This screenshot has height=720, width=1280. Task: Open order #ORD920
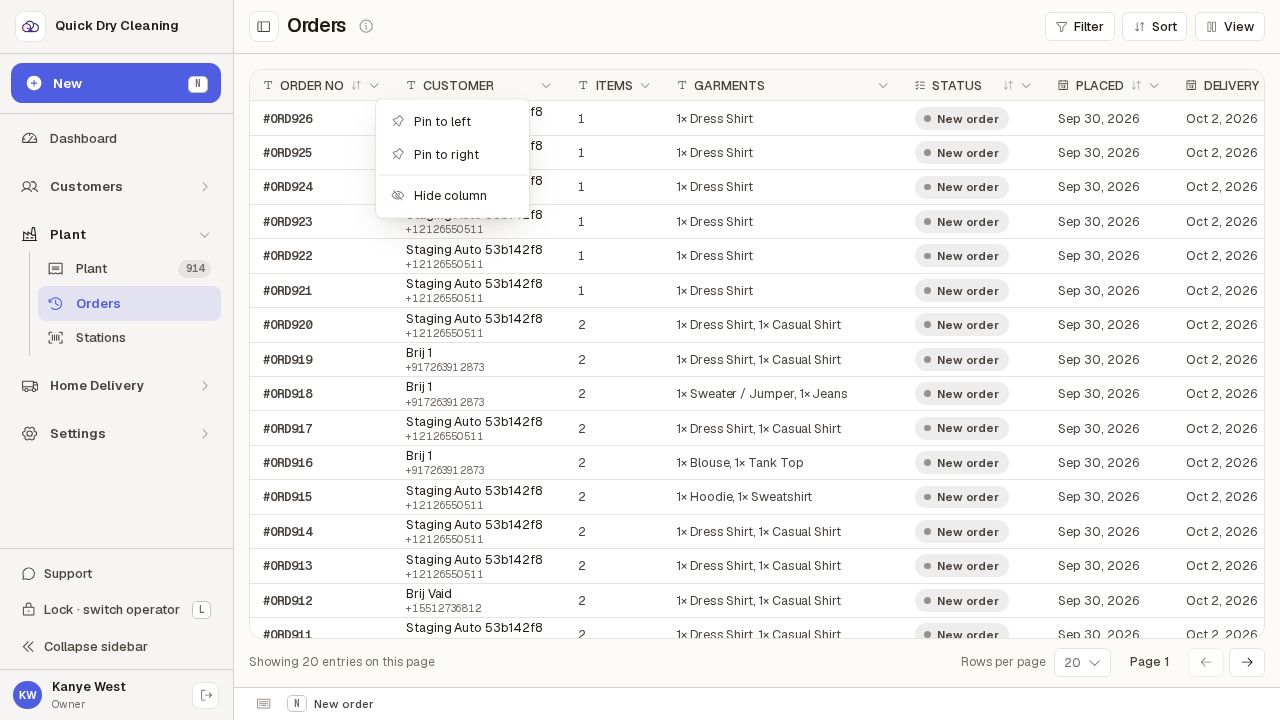tap(288, 325)
